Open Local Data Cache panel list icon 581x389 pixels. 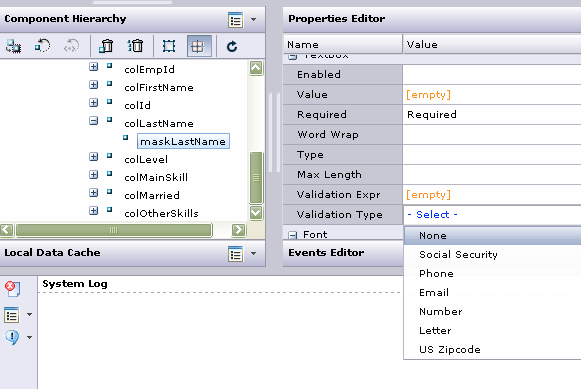click(236, 254)
